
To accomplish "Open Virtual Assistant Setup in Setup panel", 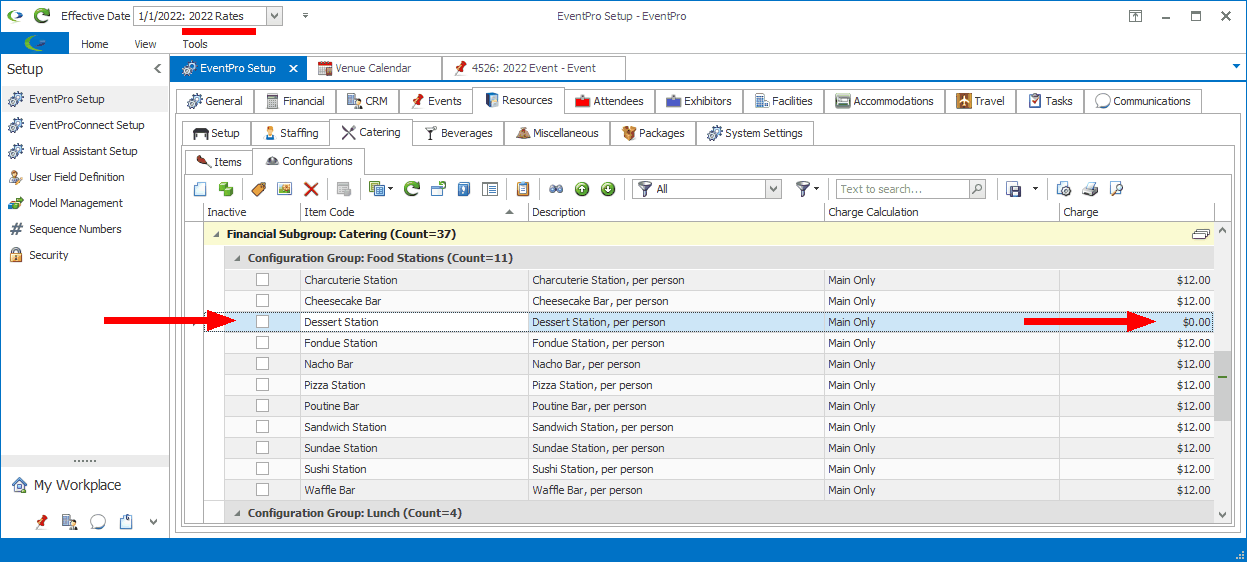I will pos(73,151).
